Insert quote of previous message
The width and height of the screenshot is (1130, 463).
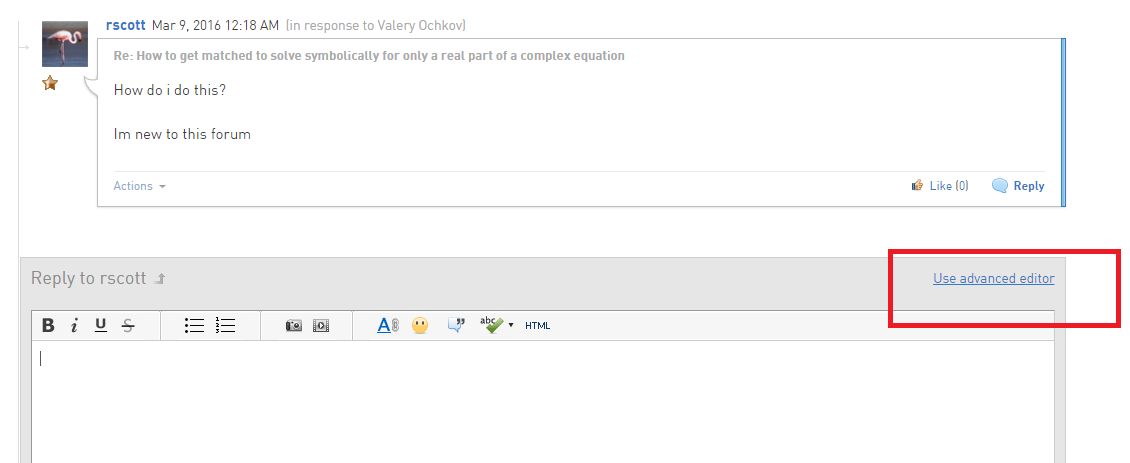456,325
